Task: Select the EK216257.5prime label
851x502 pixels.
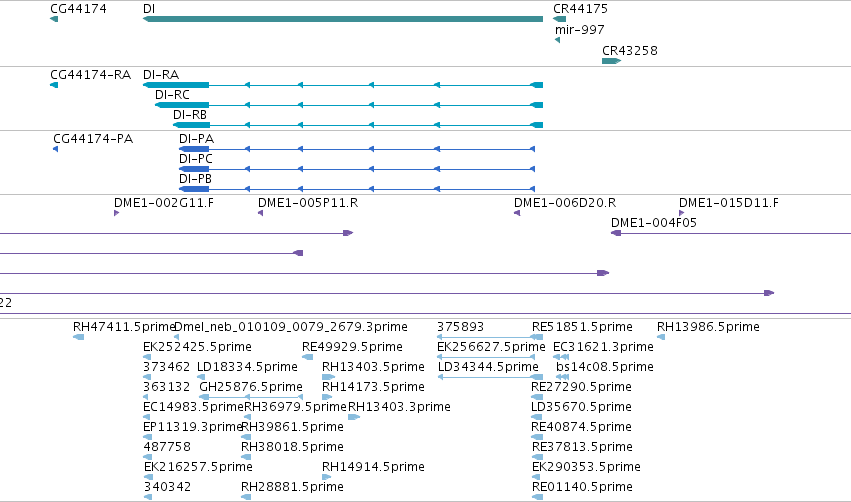Action: pos(198,467)
